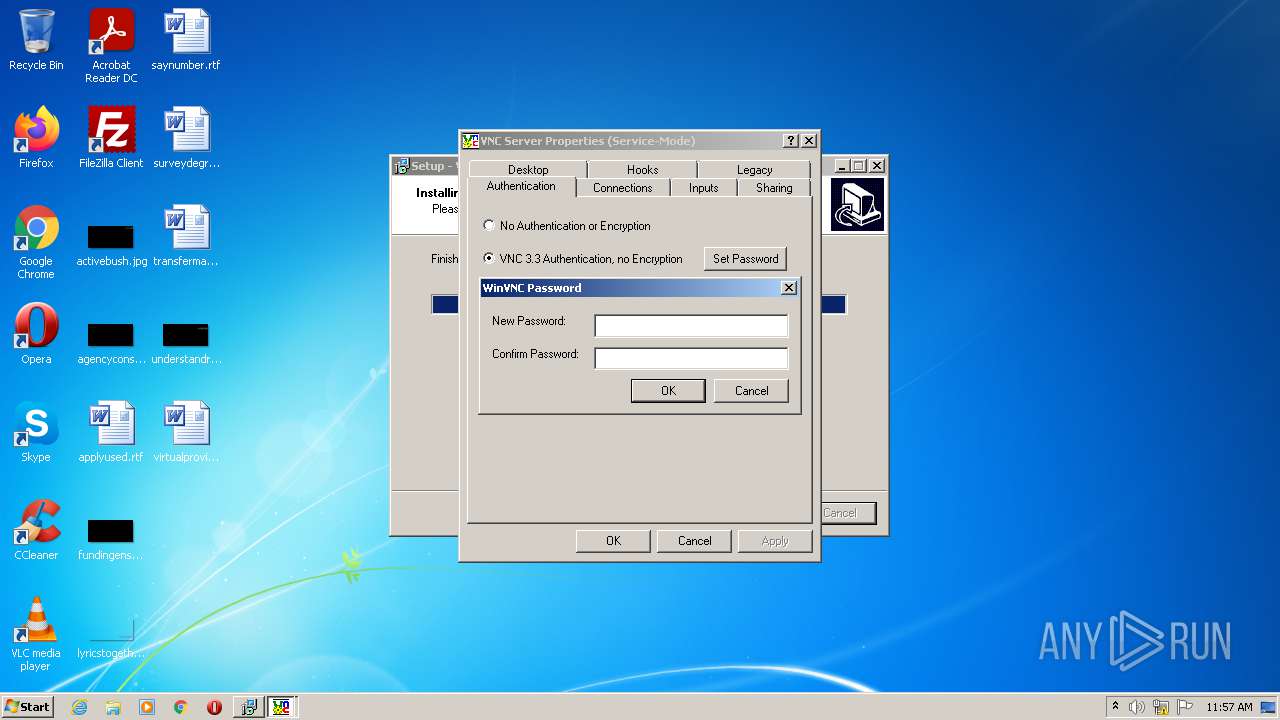
Task: Launch Firefox from desktop
Action: pos(36,138)
